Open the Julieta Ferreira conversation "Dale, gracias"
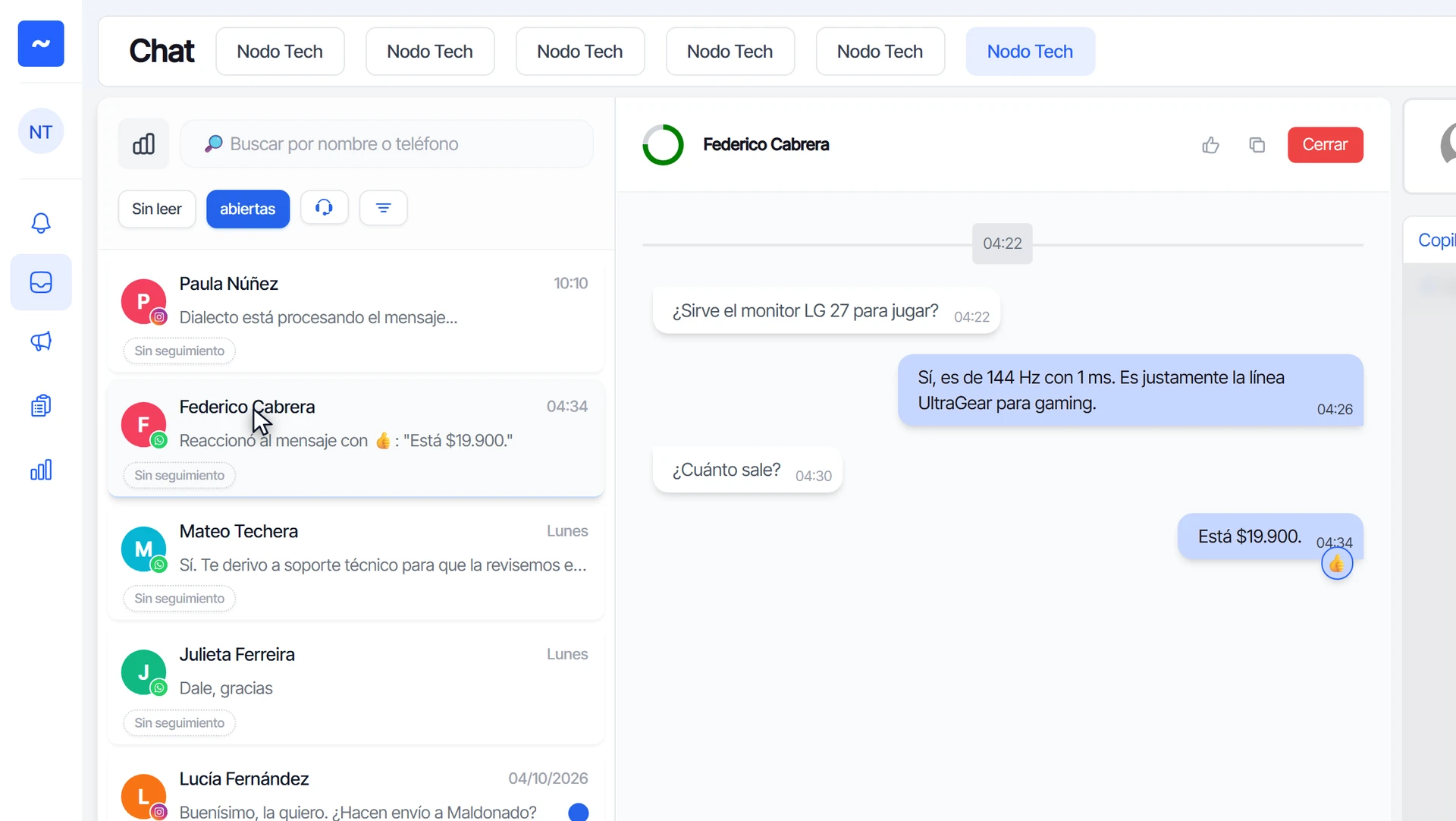Screen dimensions: 1456x821 pyautogui.click(x=356, y=687)
